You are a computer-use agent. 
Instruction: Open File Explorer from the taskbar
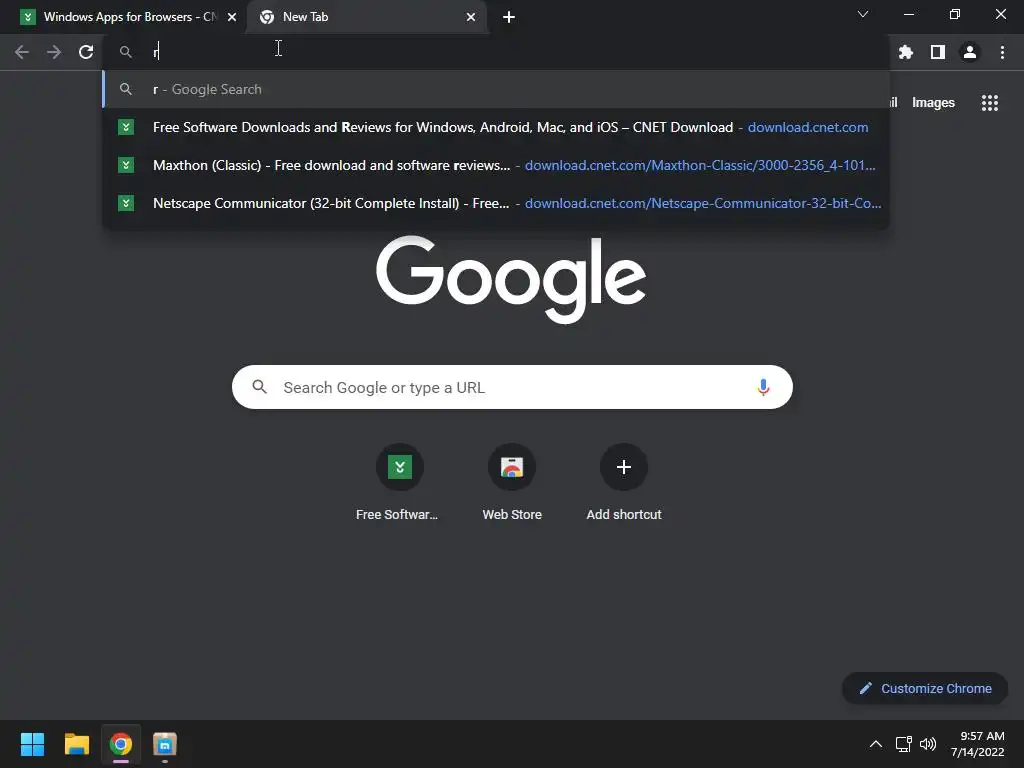pos(76,744)
